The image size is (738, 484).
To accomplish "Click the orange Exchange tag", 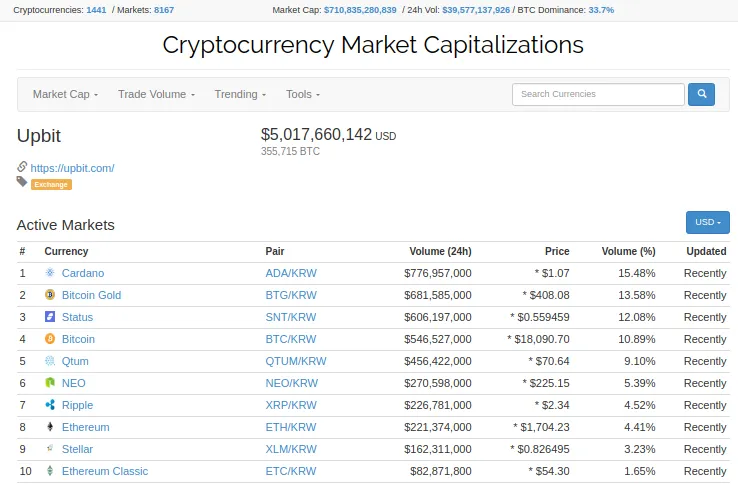I will (x=51, y=185).
